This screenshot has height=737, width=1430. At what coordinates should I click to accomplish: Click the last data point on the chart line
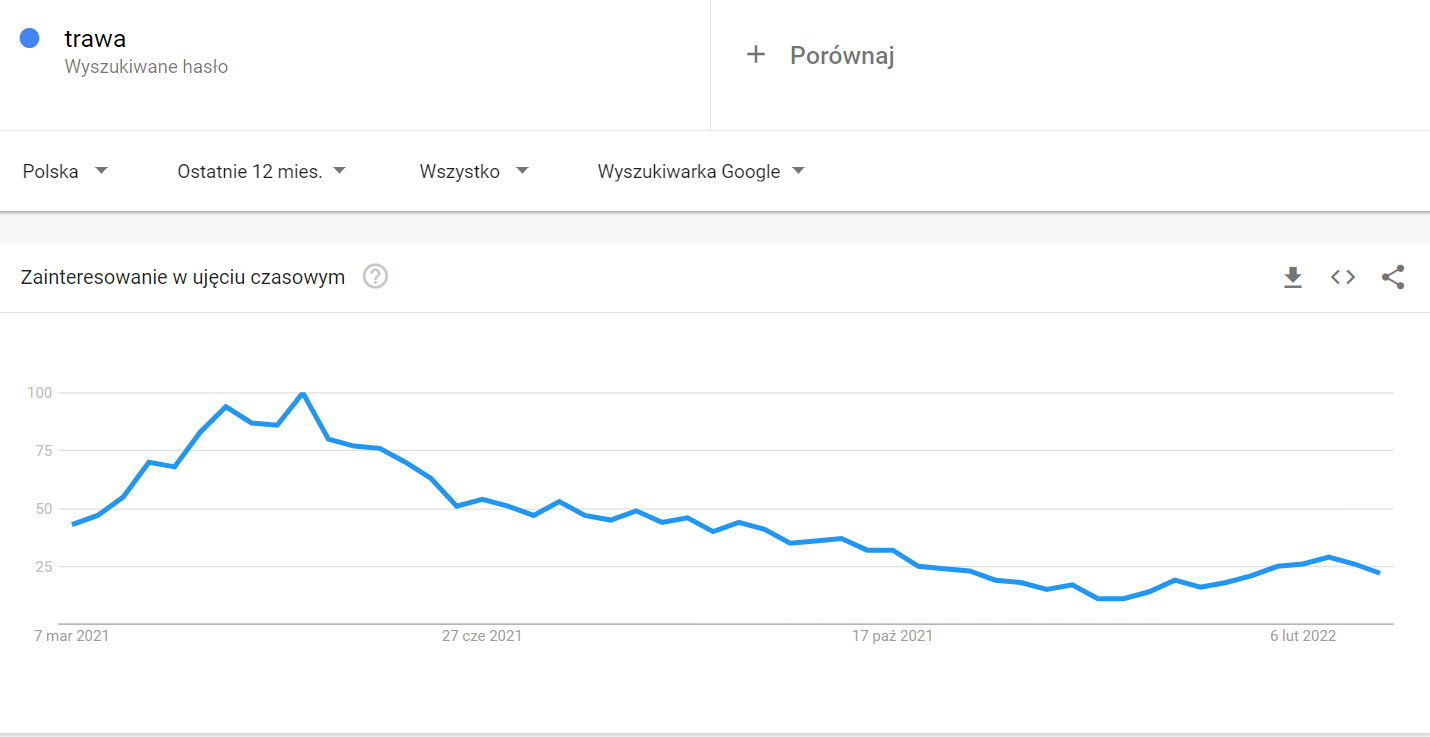pyautogui.click(x=1379, y=573)
